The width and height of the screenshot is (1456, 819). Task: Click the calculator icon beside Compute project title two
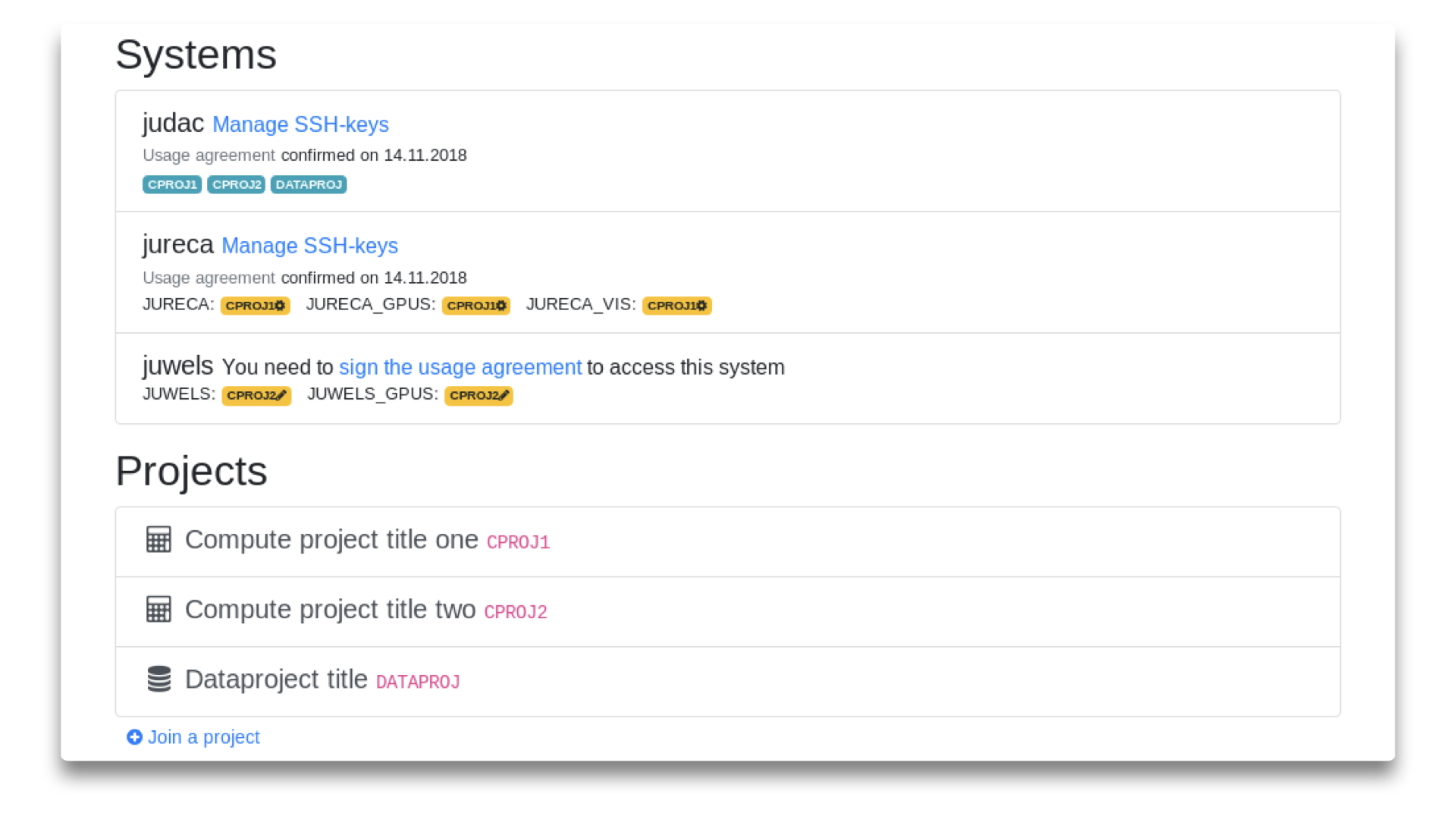158,610
